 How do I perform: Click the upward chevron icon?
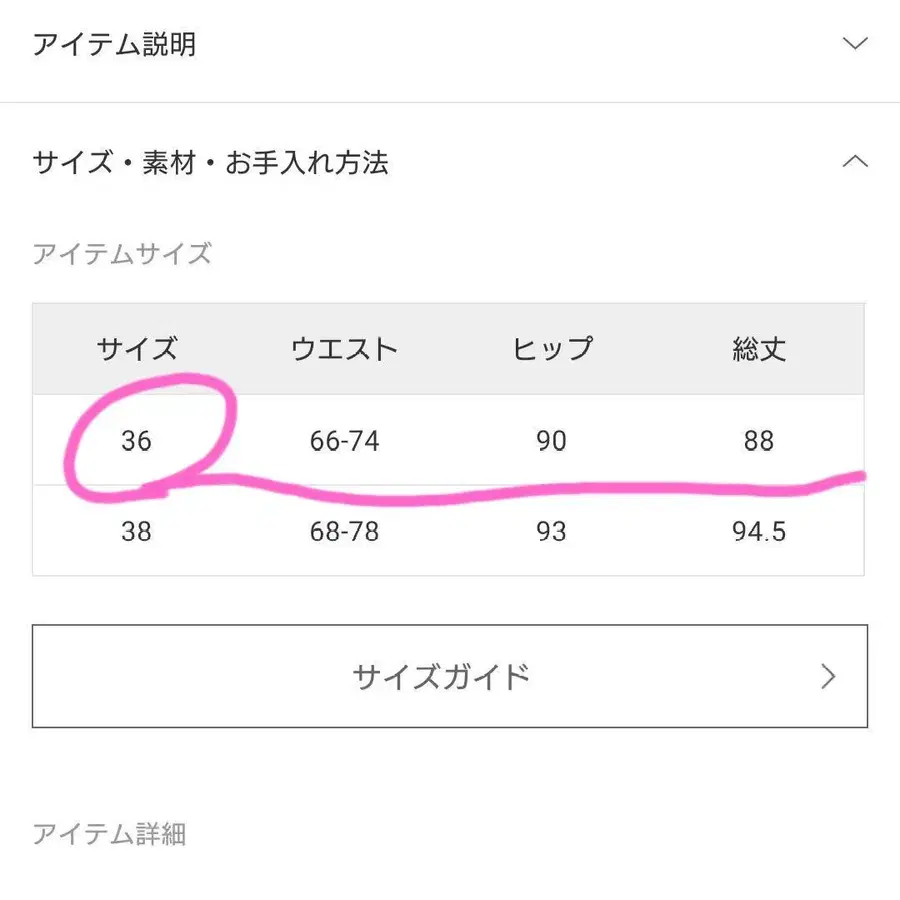(855, 161)
